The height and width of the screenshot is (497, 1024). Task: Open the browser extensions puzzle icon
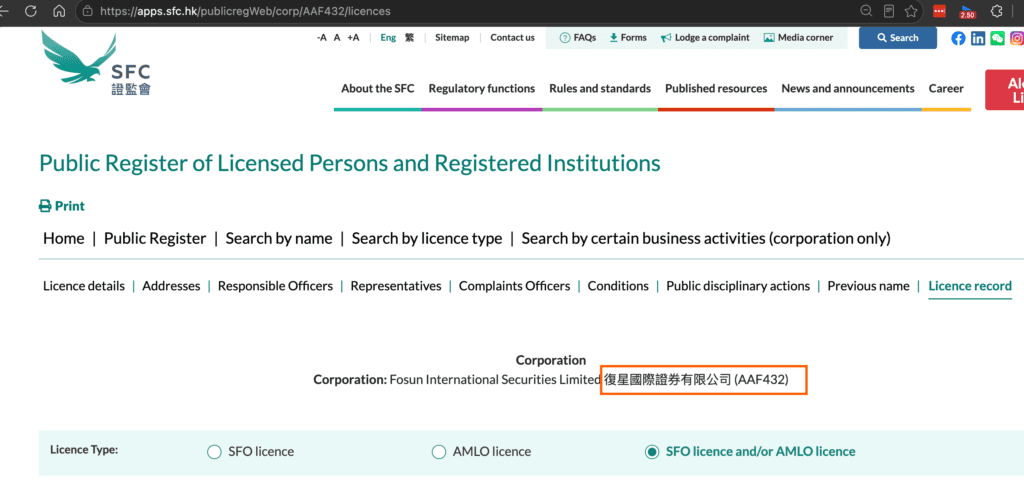(x=997, y=11)
